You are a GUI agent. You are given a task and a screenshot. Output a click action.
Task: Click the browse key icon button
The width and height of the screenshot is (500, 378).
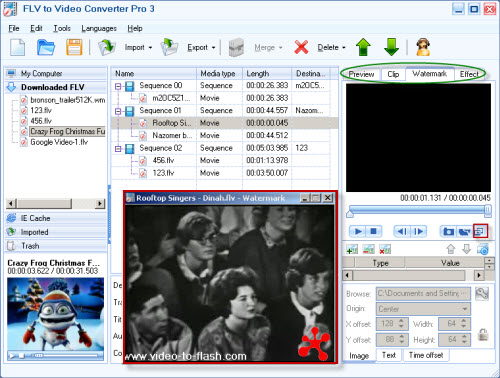482,293
